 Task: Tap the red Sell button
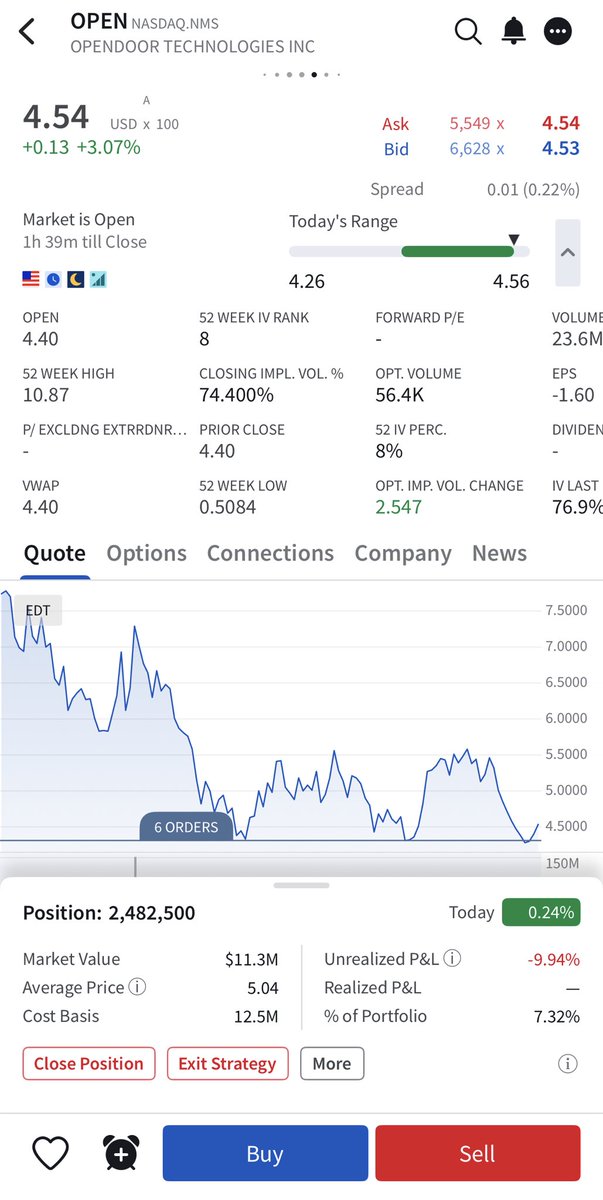tap(477, 1153)
